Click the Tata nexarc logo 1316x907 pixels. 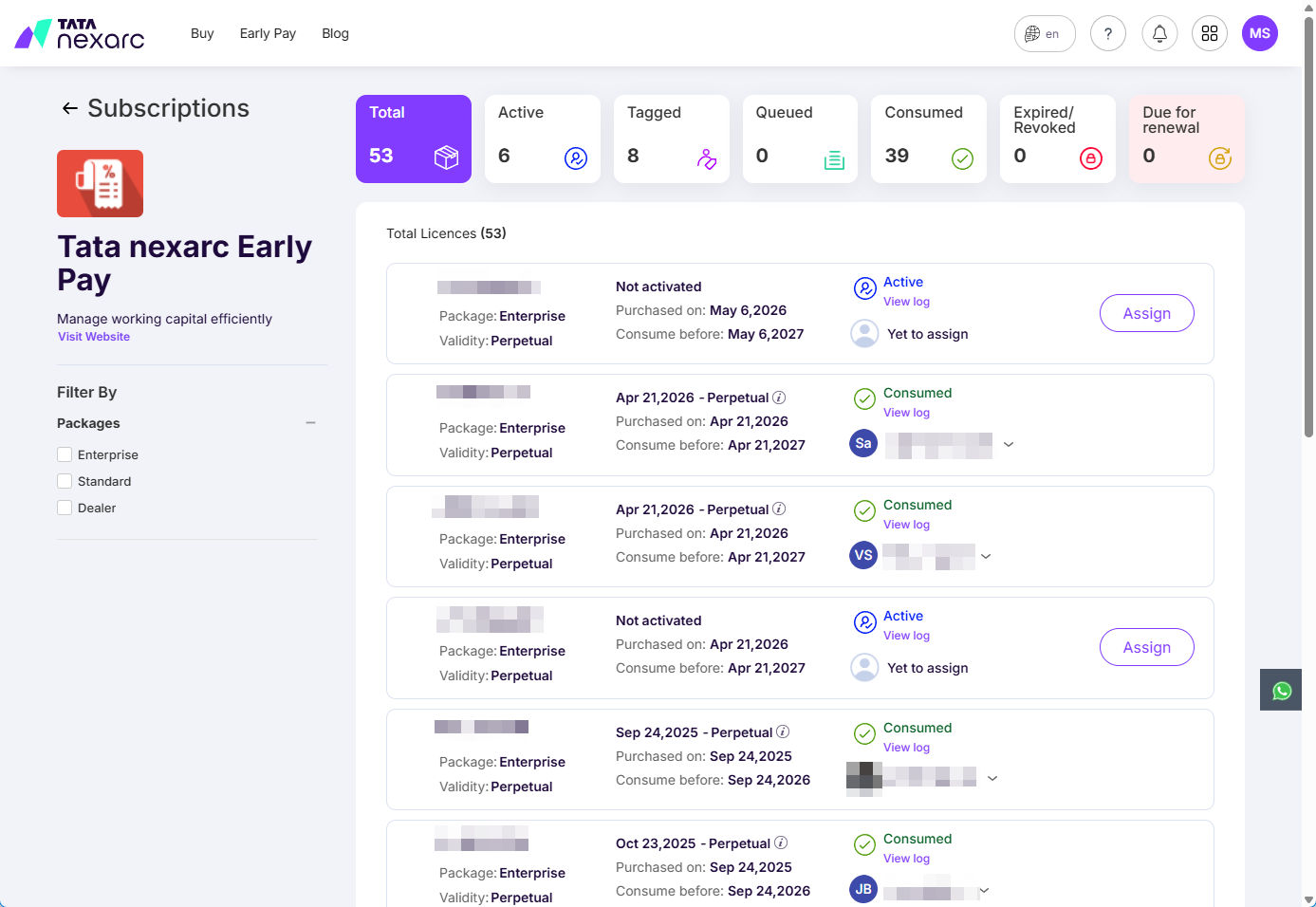click(80, 33)
